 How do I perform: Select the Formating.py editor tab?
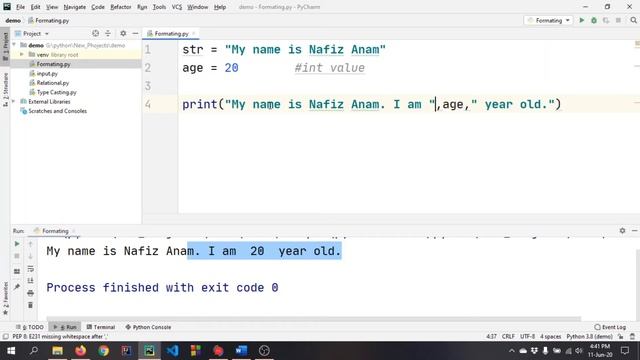tap(171, 33)
